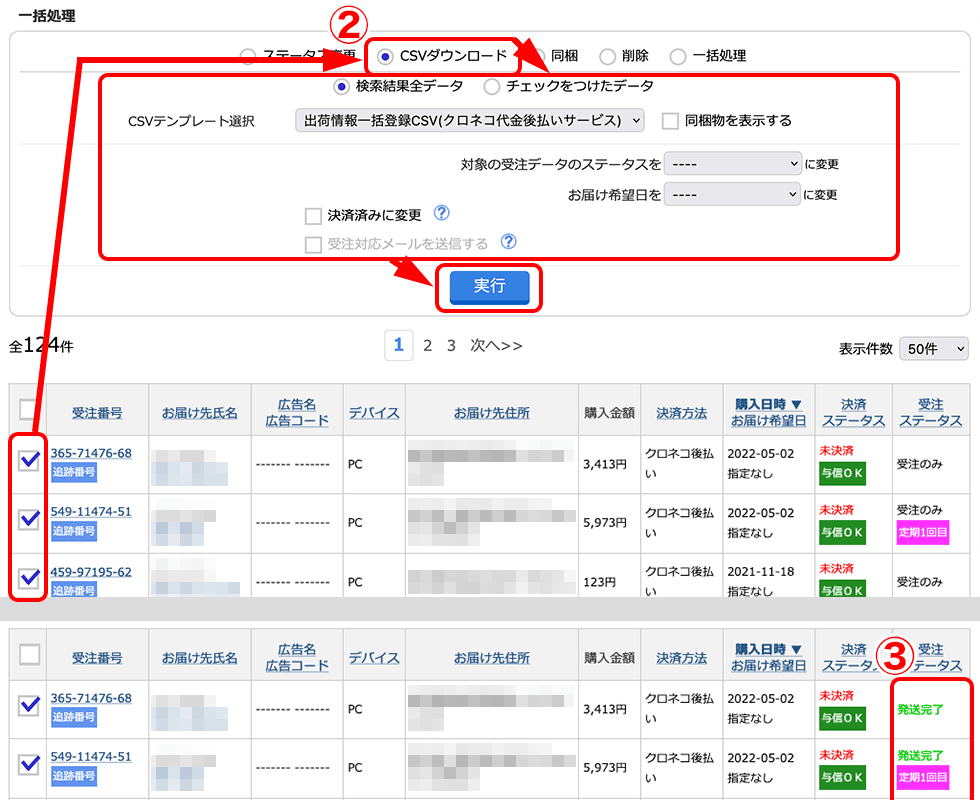Uncheck 受注のみ order 549-11474-51 row checkbox
Screen dimensions: 980x800
point(29,519)
